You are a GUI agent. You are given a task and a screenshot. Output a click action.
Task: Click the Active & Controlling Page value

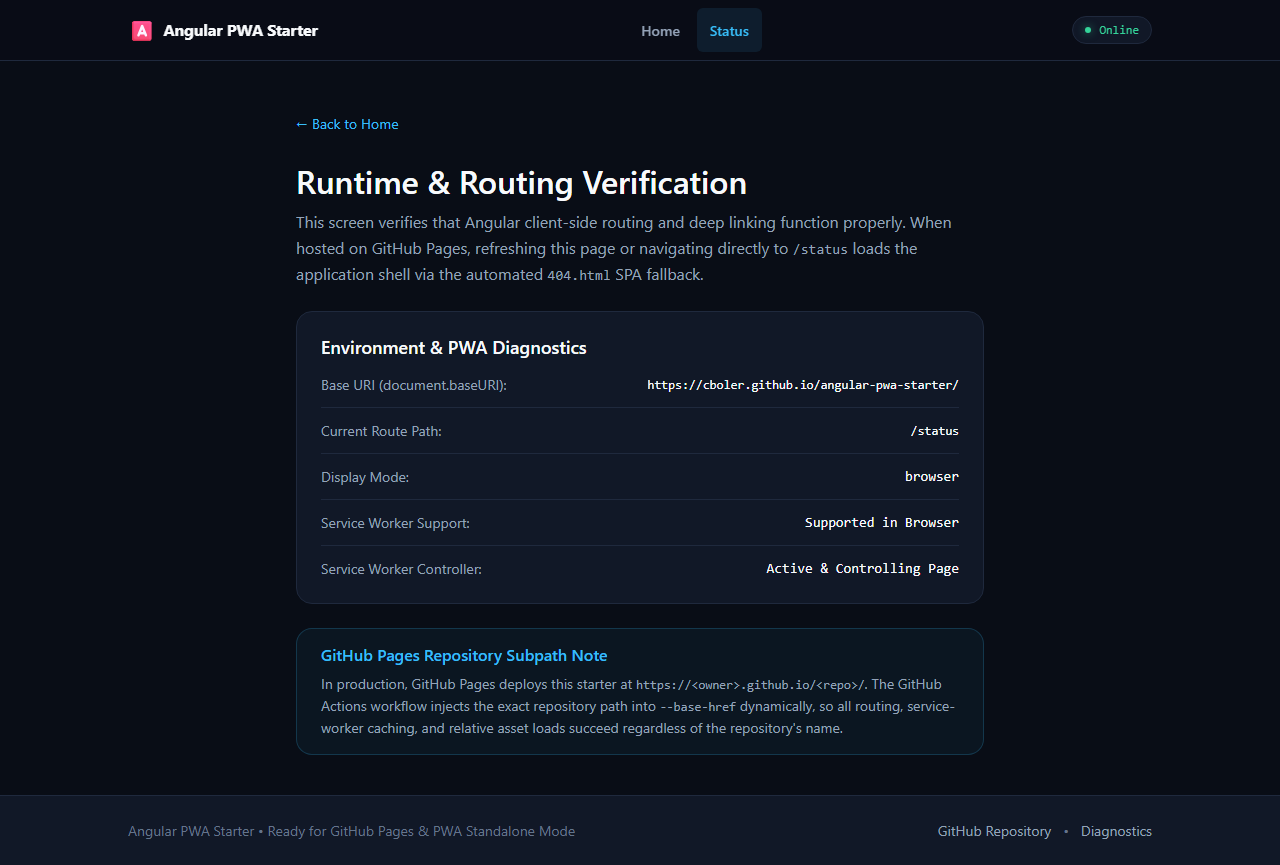[x=862, y=569]
